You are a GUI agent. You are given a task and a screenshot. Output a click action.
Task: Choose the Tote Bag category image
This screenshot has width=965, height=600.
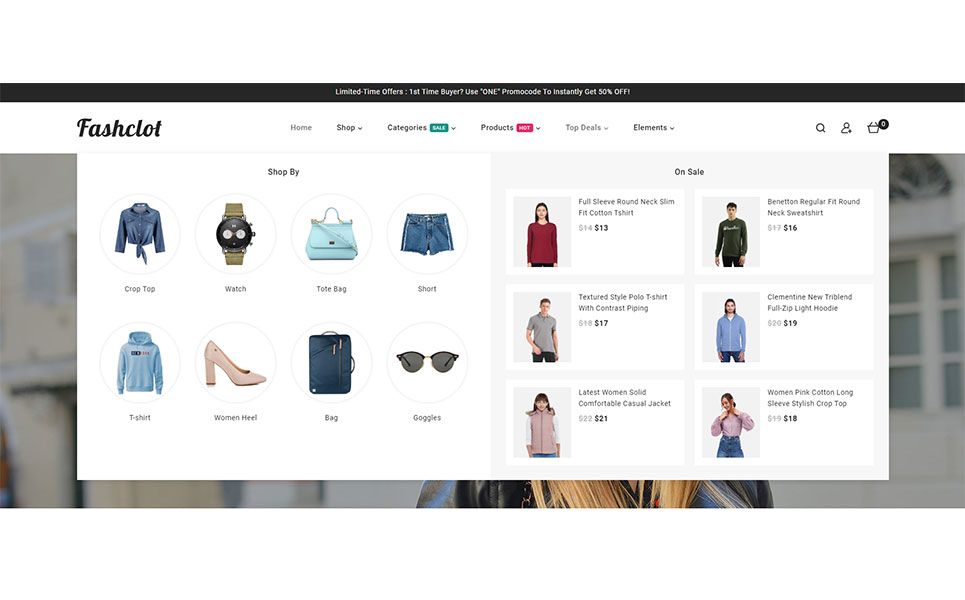331,234
